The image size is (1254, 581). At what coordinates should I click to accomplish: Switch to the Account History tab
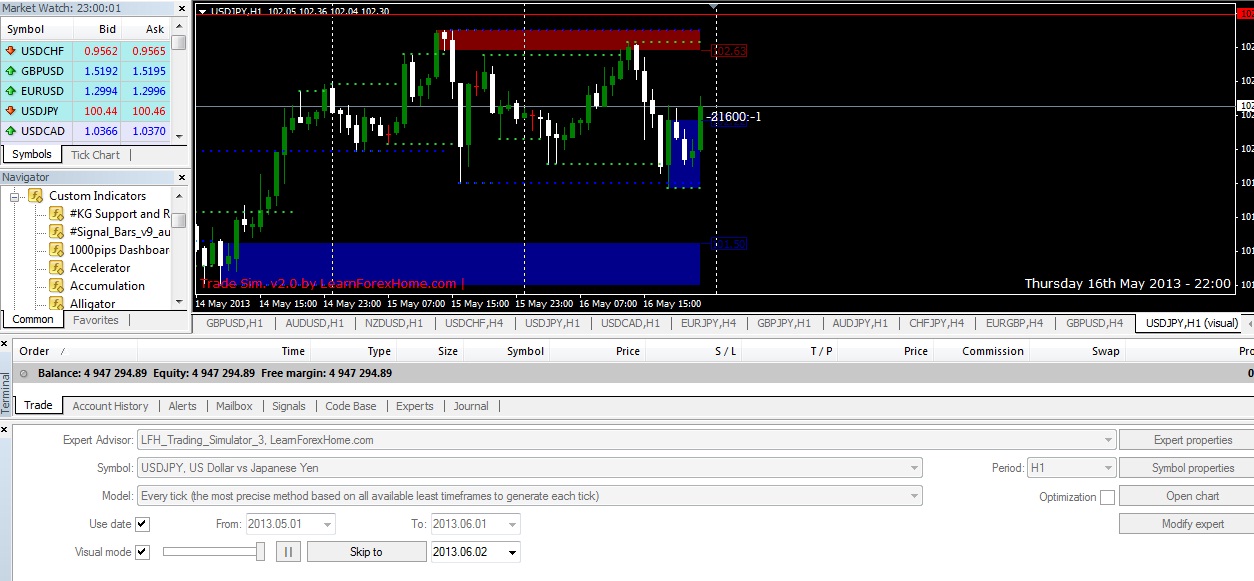(110, 406)
